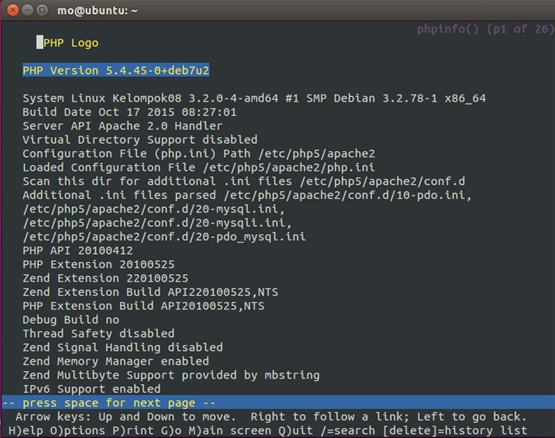Image resolution: width=555 pixels, height=438 pixels.
Task: Click 'Virtual Directory Support disabled' line
Action: (x=140, y=140)
